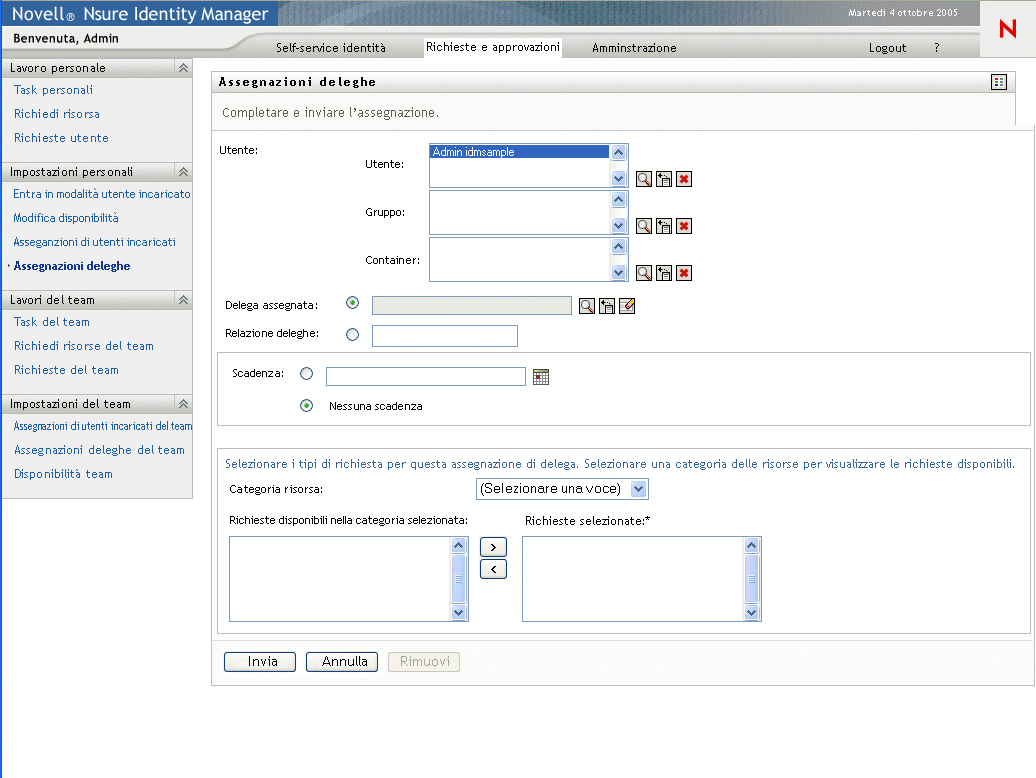Collapse the Lavori del team section
Viewport: 1036px width, 778px height.
[183, 300]
